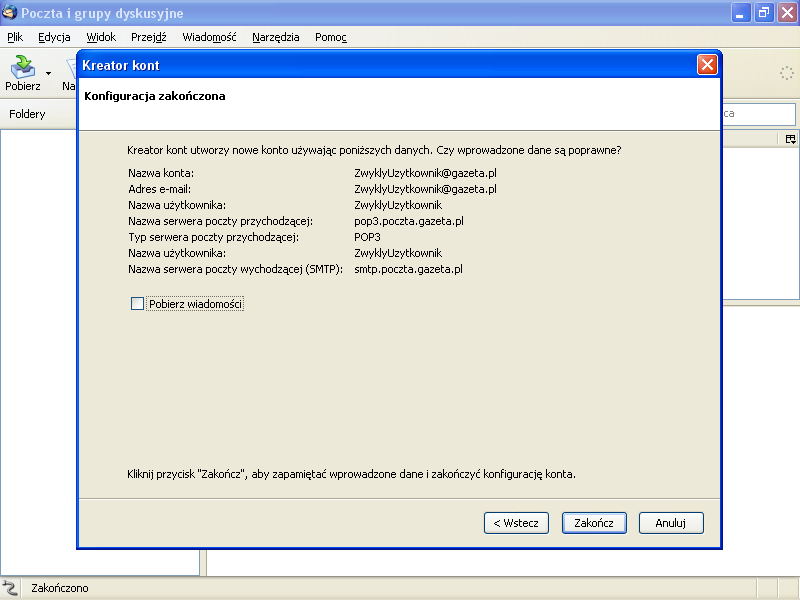
Task: Cancel the wizard with Anuluj
Action: 671,523
